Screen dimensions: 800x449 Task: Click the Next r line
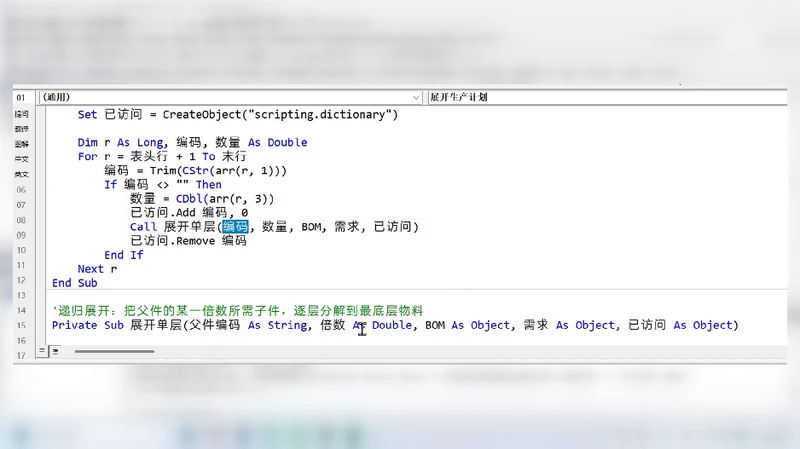point(97,269)
